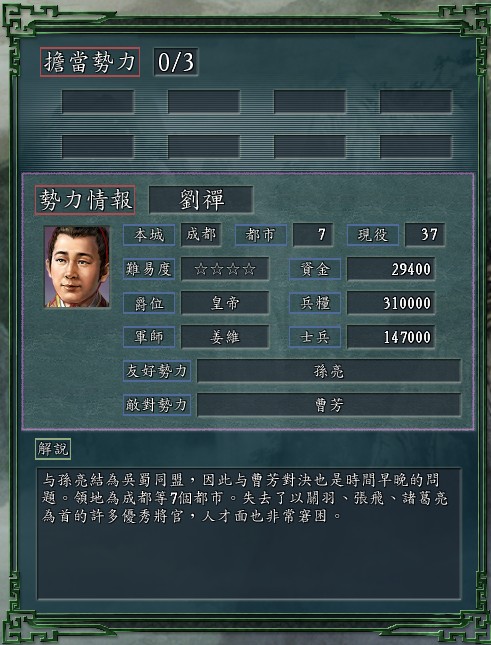Select the 成都 home city value

[x=201, y=235]
